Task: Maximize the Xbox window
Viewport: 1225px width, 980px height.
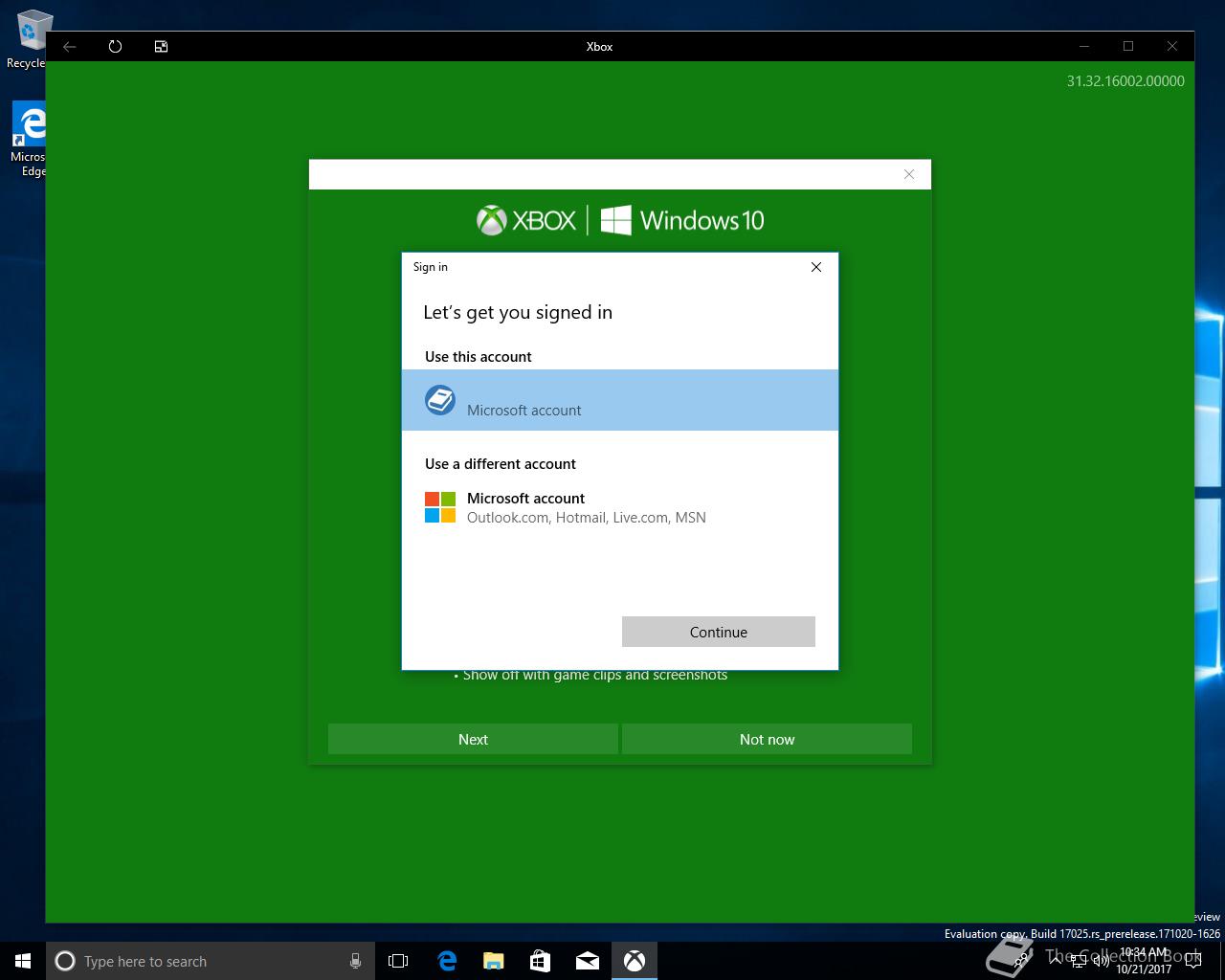Action: click(1128, 46)
